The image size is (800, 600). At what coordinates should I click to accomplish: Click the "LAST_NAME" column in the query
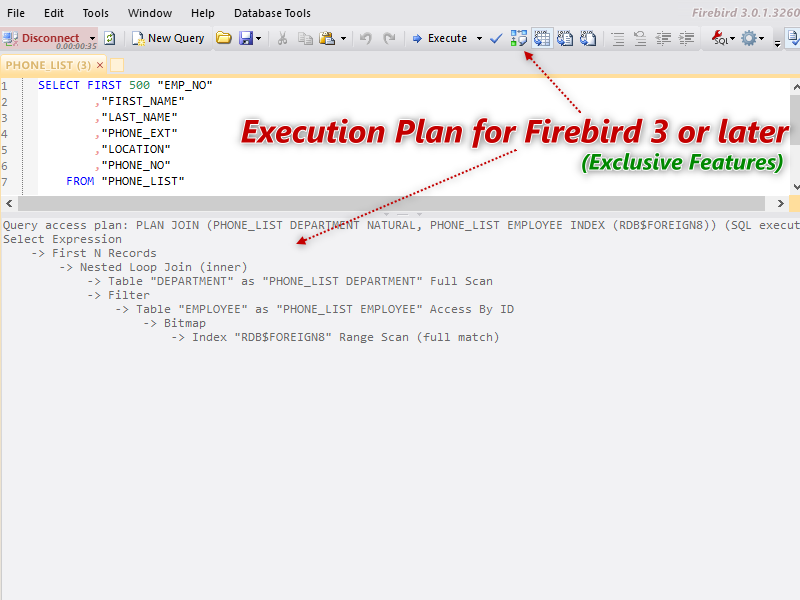139,117
